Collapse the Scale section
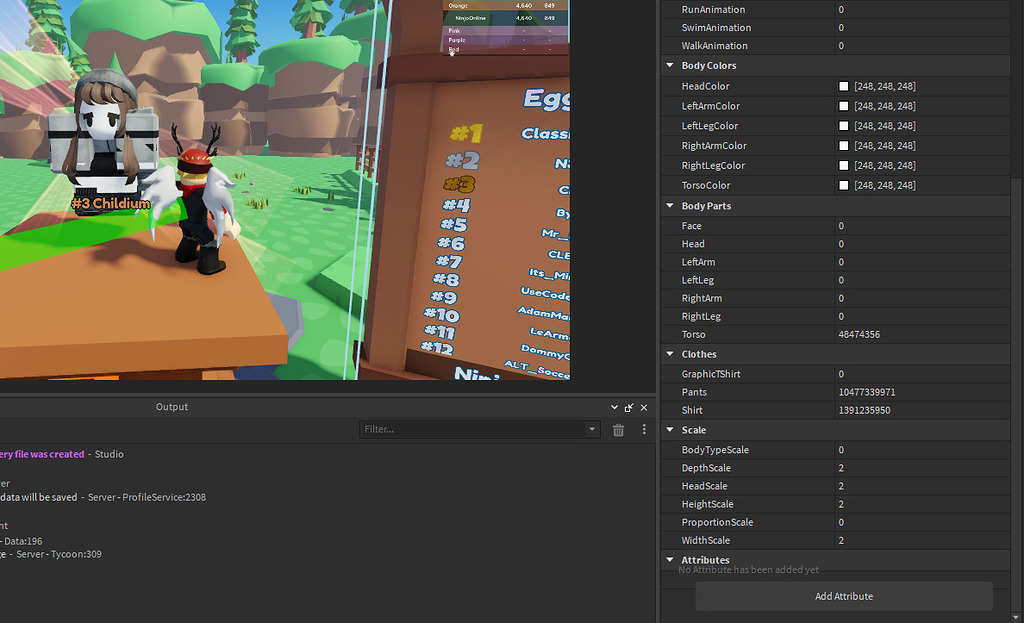 tap(668, 430)
